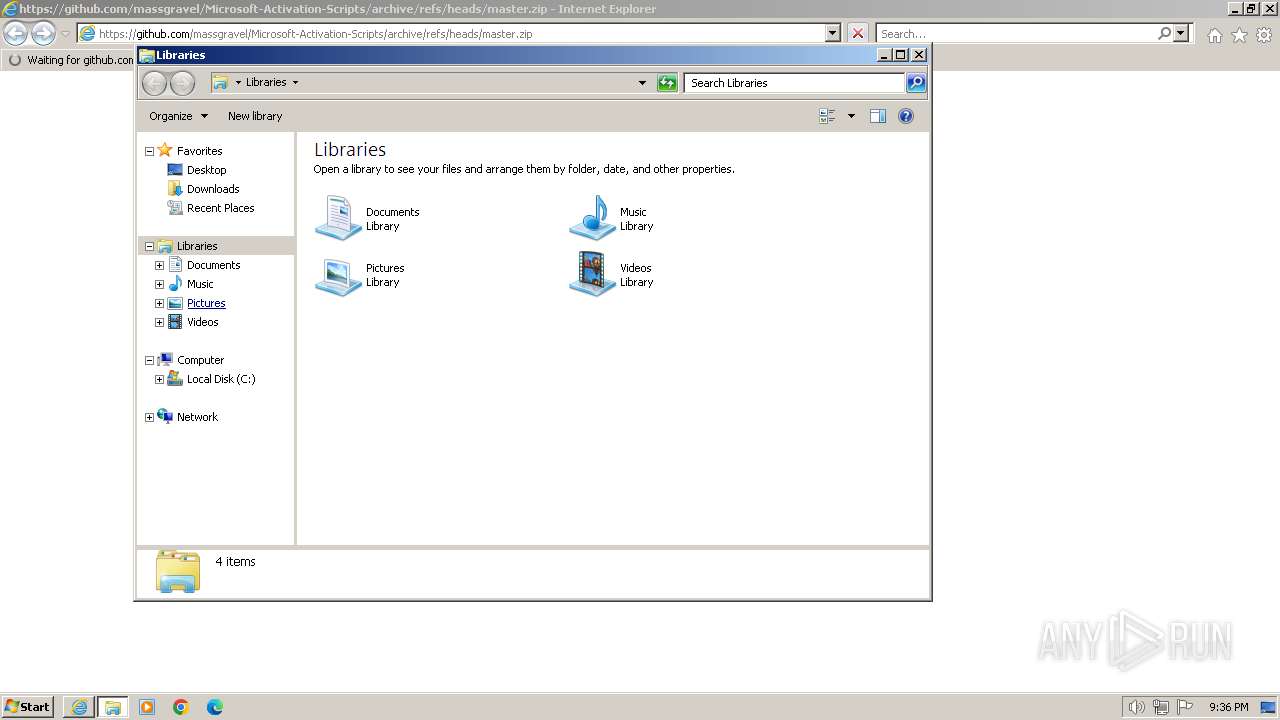Select the Videos item in navigation tree

202,322
